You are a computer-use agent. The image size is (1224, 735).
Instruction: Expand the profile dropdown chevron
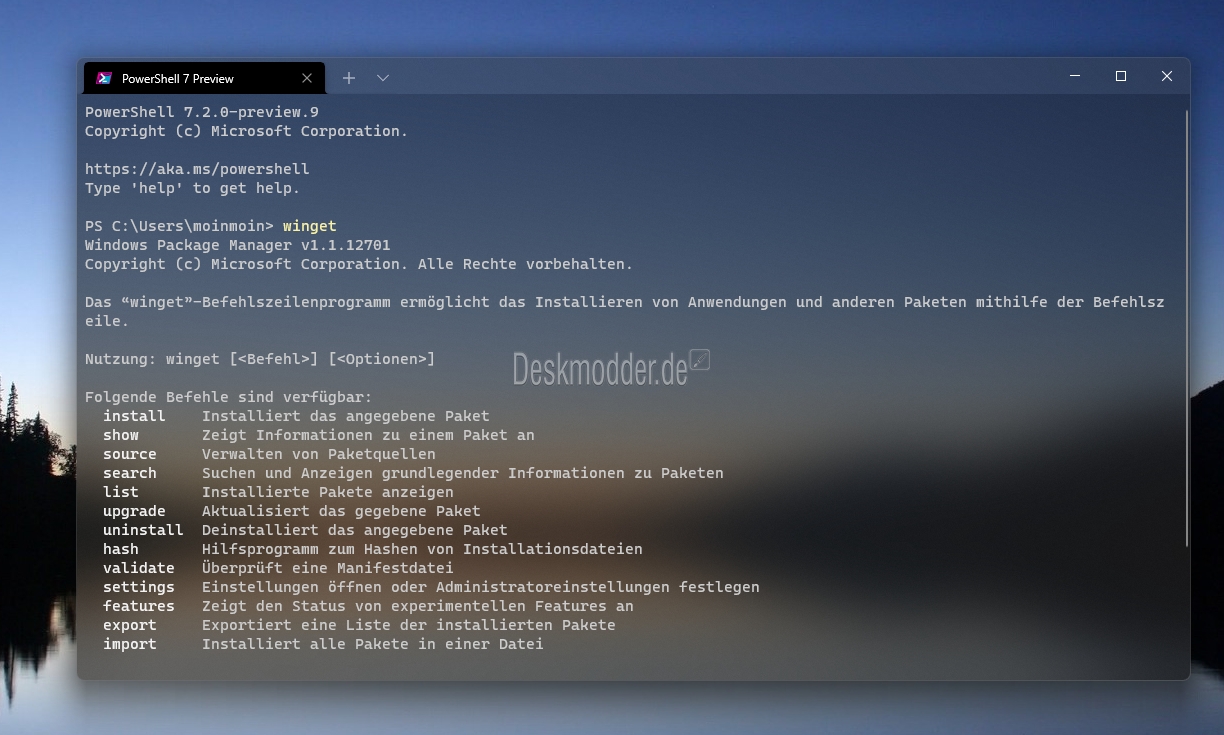pyautogui.click(x=383, y=78)
